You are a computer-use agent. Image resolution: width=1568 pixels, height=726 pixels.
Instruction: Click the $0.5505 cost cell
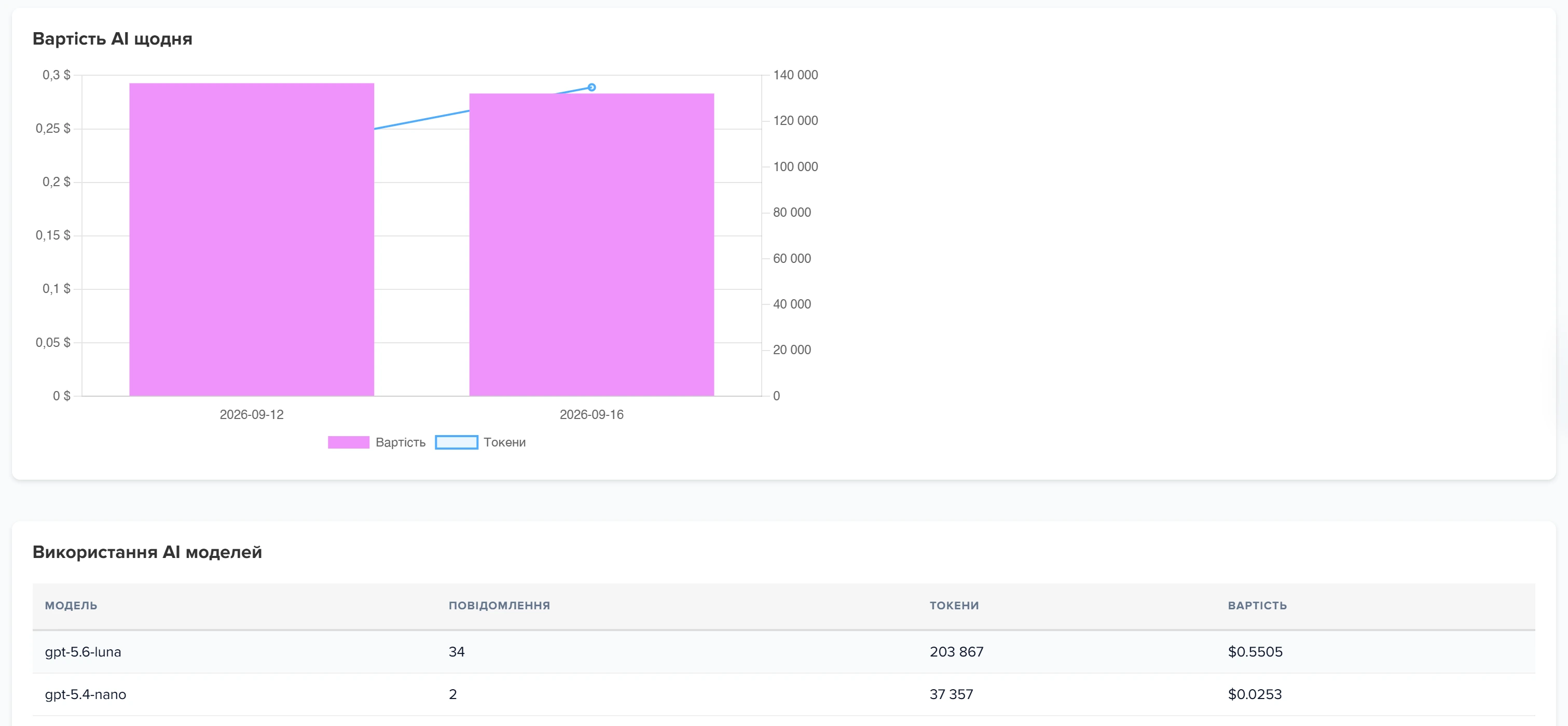click(1255, 652)
